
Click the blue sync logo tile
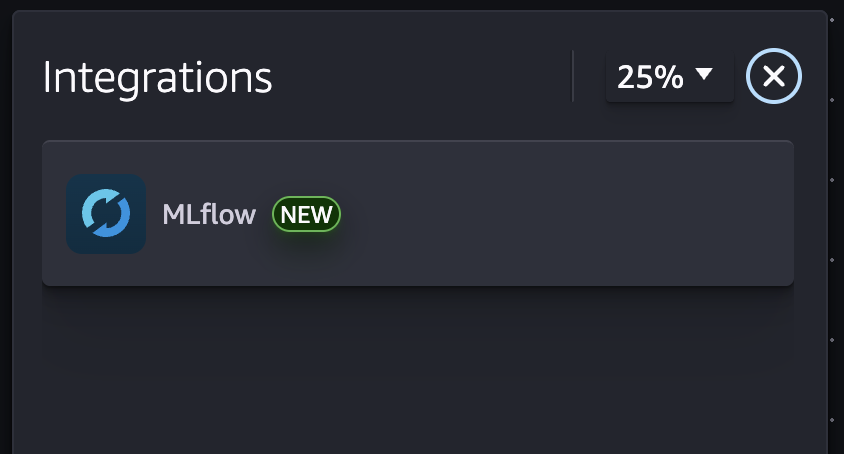pyautogui.click(x=106, y=214)
